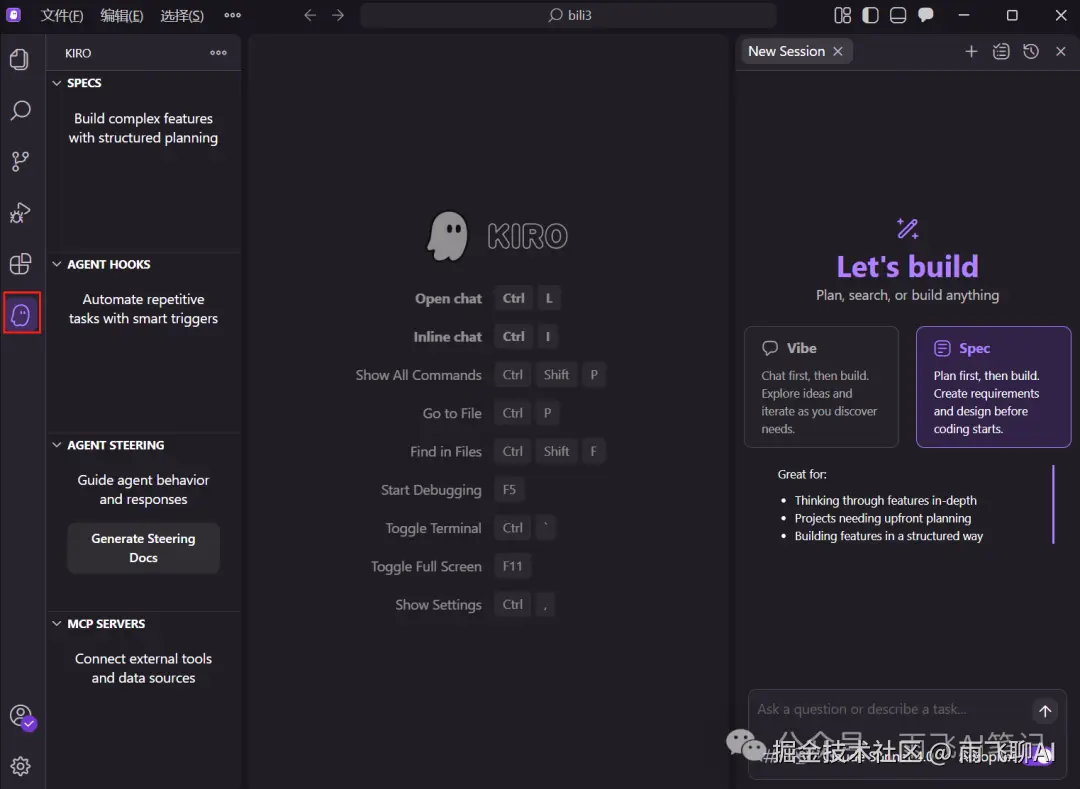Click the Find in Files label
The image size is (1080, 789).
[x=446, y=452]
